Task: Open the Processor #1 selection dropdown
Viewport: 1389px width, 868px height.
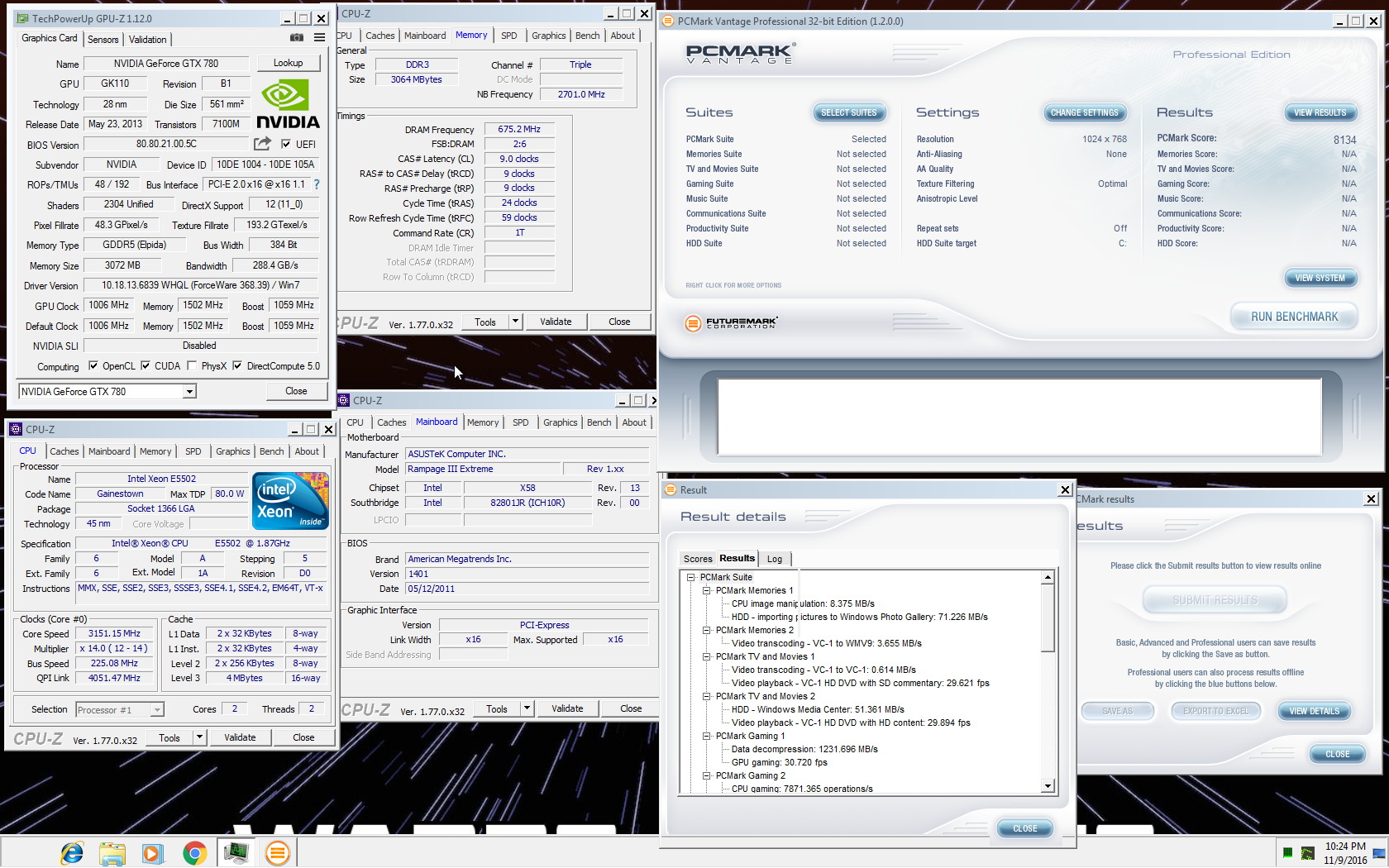Action: 157,710
